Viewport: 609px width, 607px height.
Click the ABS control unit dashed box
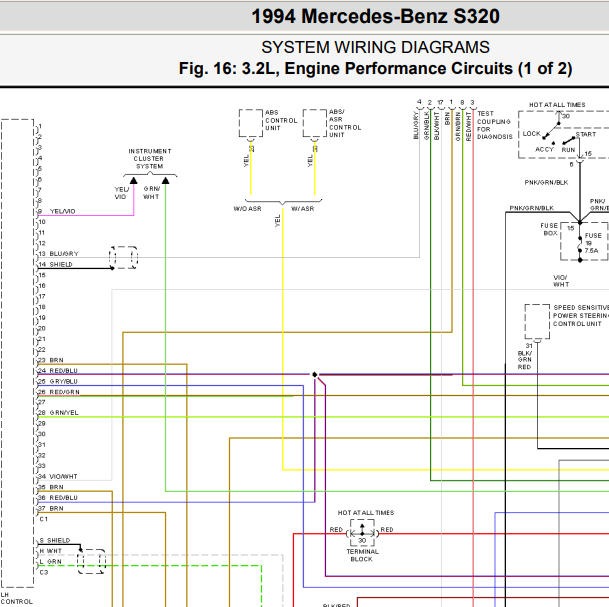pos(251,123)
